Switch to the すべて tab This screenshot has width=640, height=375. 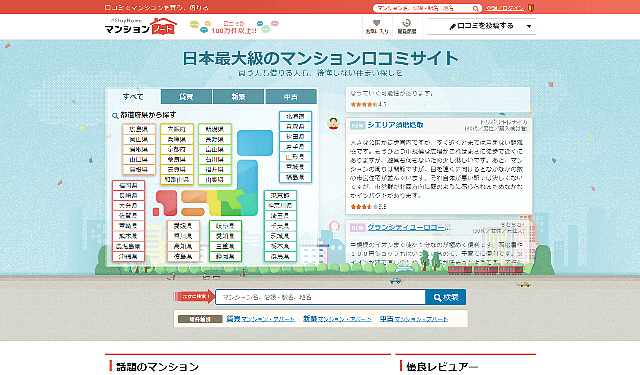133,97
